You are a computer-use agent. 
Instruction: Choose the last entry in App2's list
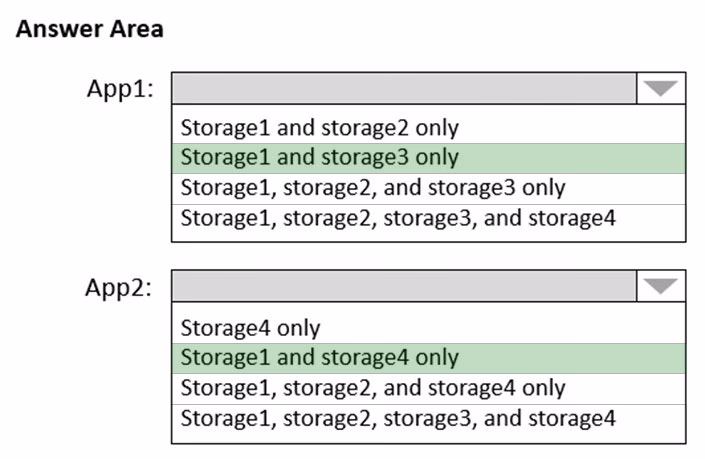point(428,419)
